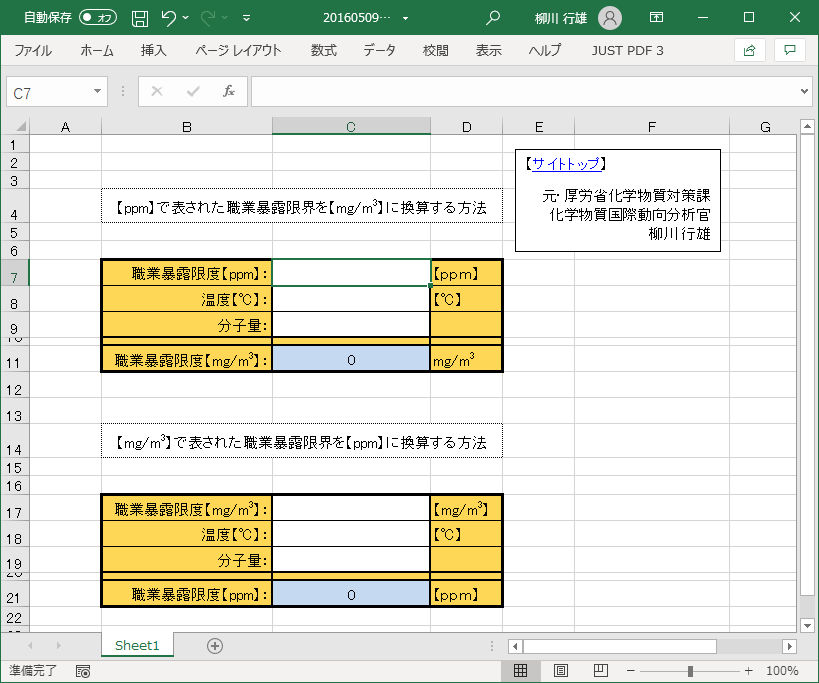Image resolution: width=819 pixels, height=683 pixels.
Task: Click the Share icon on ribbon
Action: tap(748, 50)
